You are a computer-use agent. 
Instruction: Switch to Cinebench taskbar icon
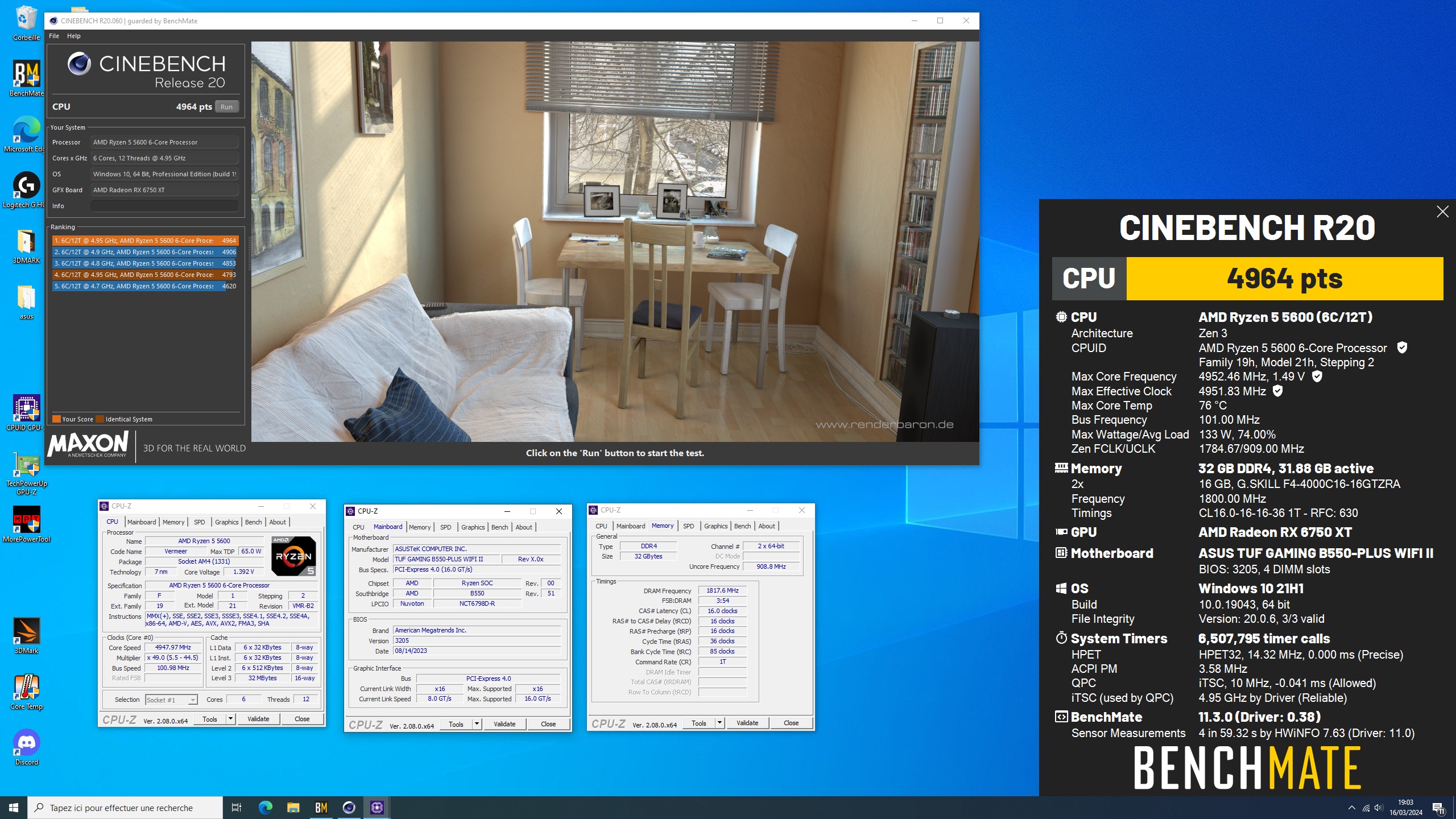[x=349, y=808]
